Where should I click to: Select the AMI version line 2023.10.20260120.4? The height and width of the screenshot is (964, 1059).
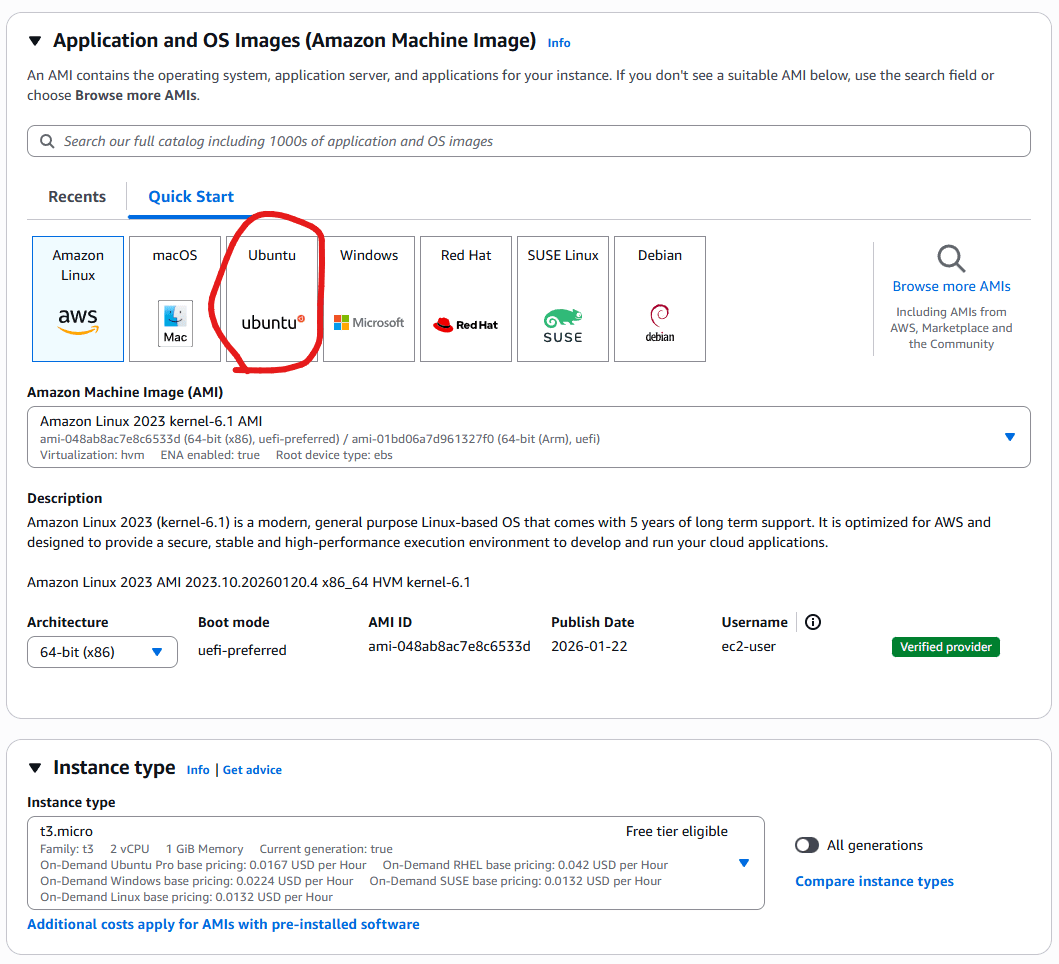pos(249,582)
